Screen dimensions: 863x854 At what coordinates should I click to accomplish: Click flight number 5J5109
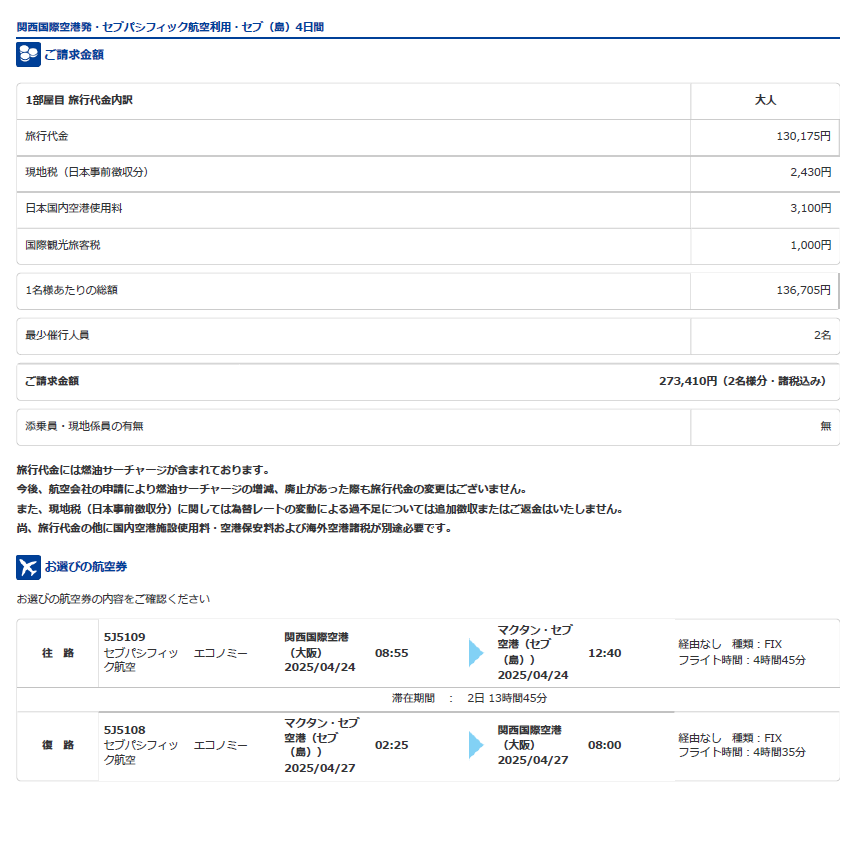(124, 637)
